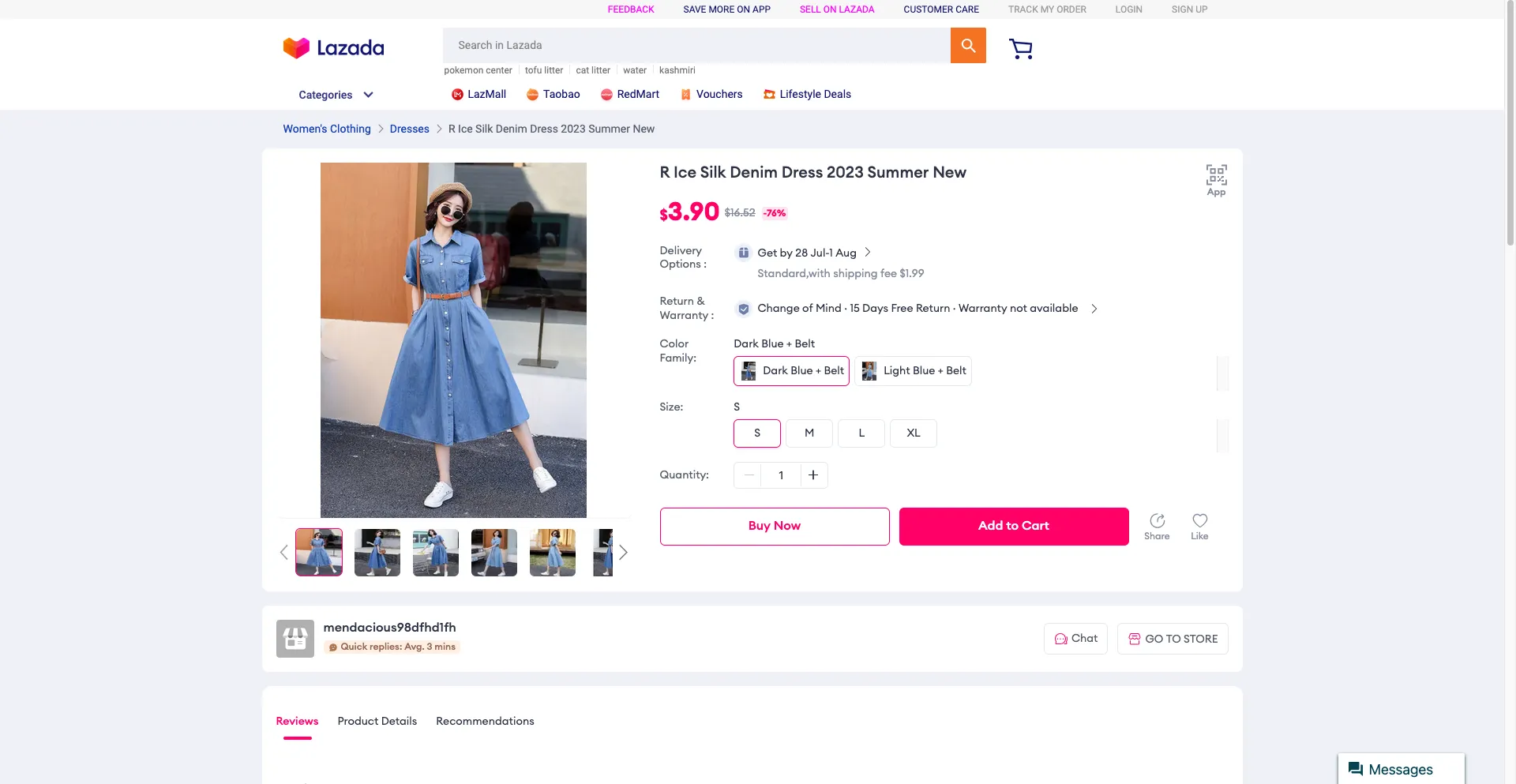This screenshot has width=1516, height=784.
Task: Select the fourth product thumbnail
Action: (x=494, y=553)
